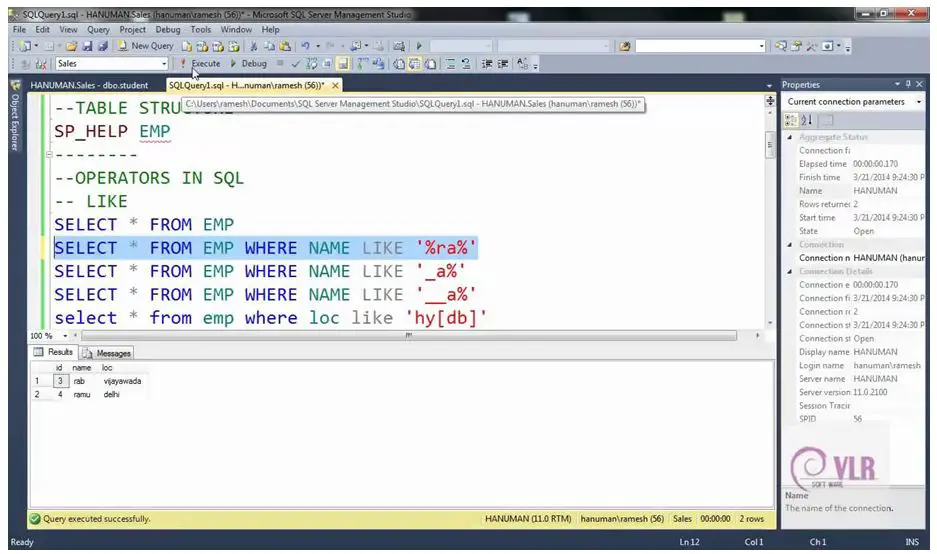Click the Specify Template Parameters icon
937x554 pixels.
click(522, 64)
